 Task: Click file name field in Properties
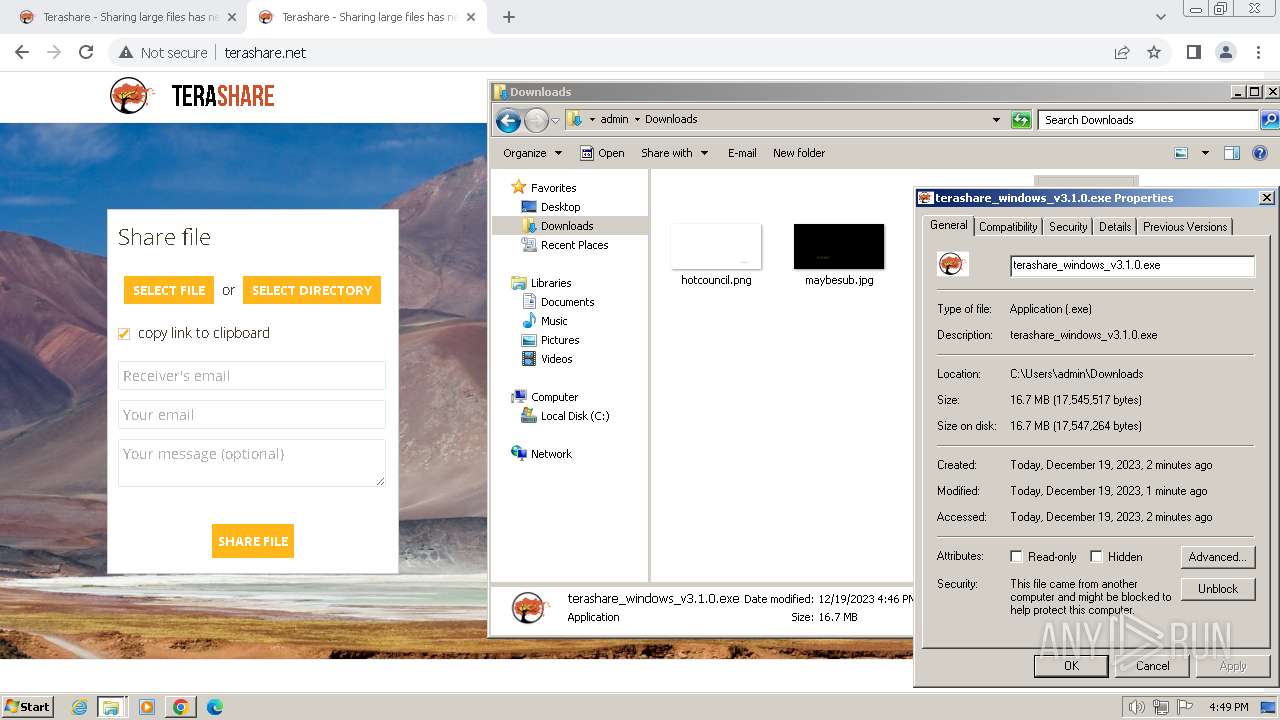1132,265
